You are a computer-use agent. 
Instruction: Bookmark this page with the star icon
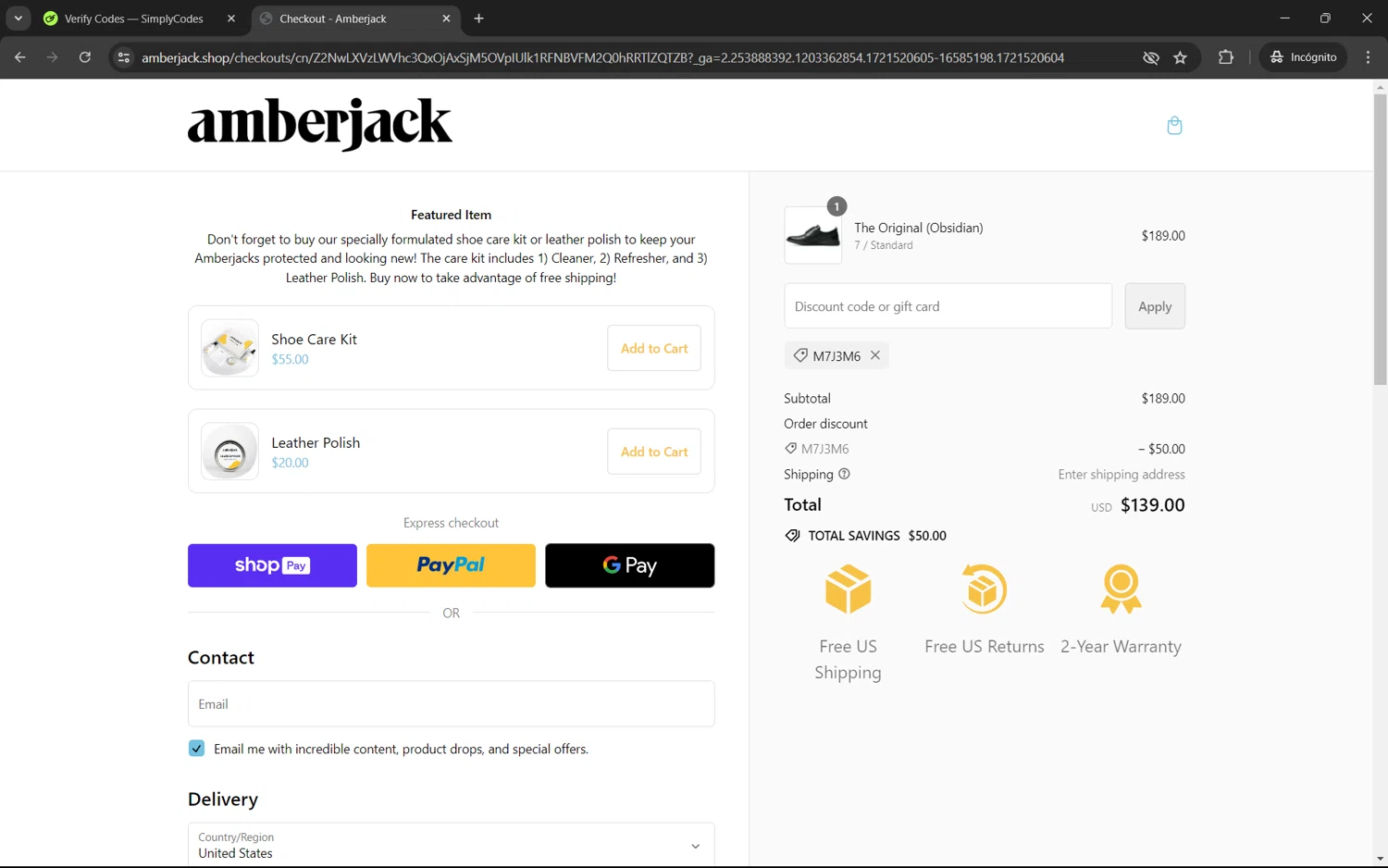(x=1180, y=57)
